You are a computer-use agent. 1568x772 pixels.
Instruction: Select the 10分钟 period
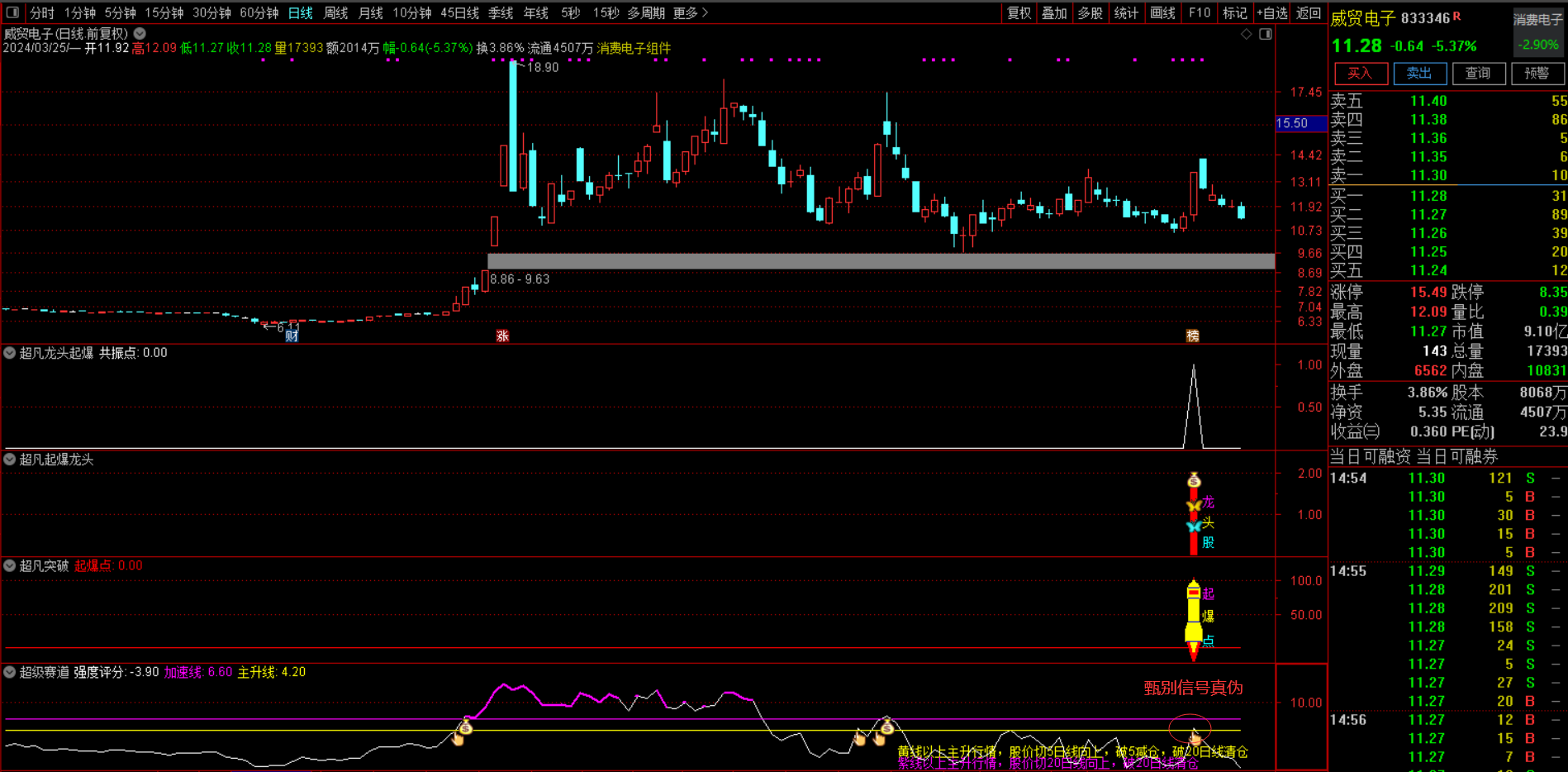tap(412, 13)
